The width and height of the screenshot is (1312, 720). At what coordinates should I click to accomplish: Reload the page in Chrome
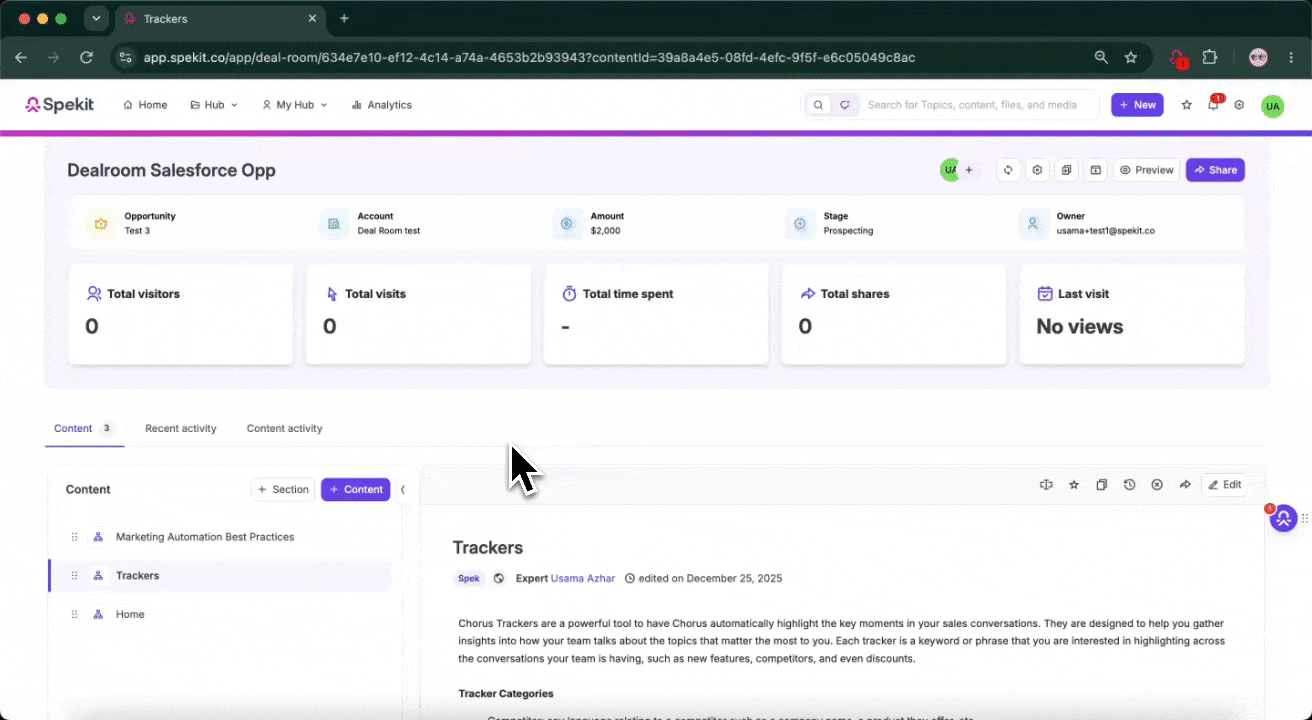(86, 58)
